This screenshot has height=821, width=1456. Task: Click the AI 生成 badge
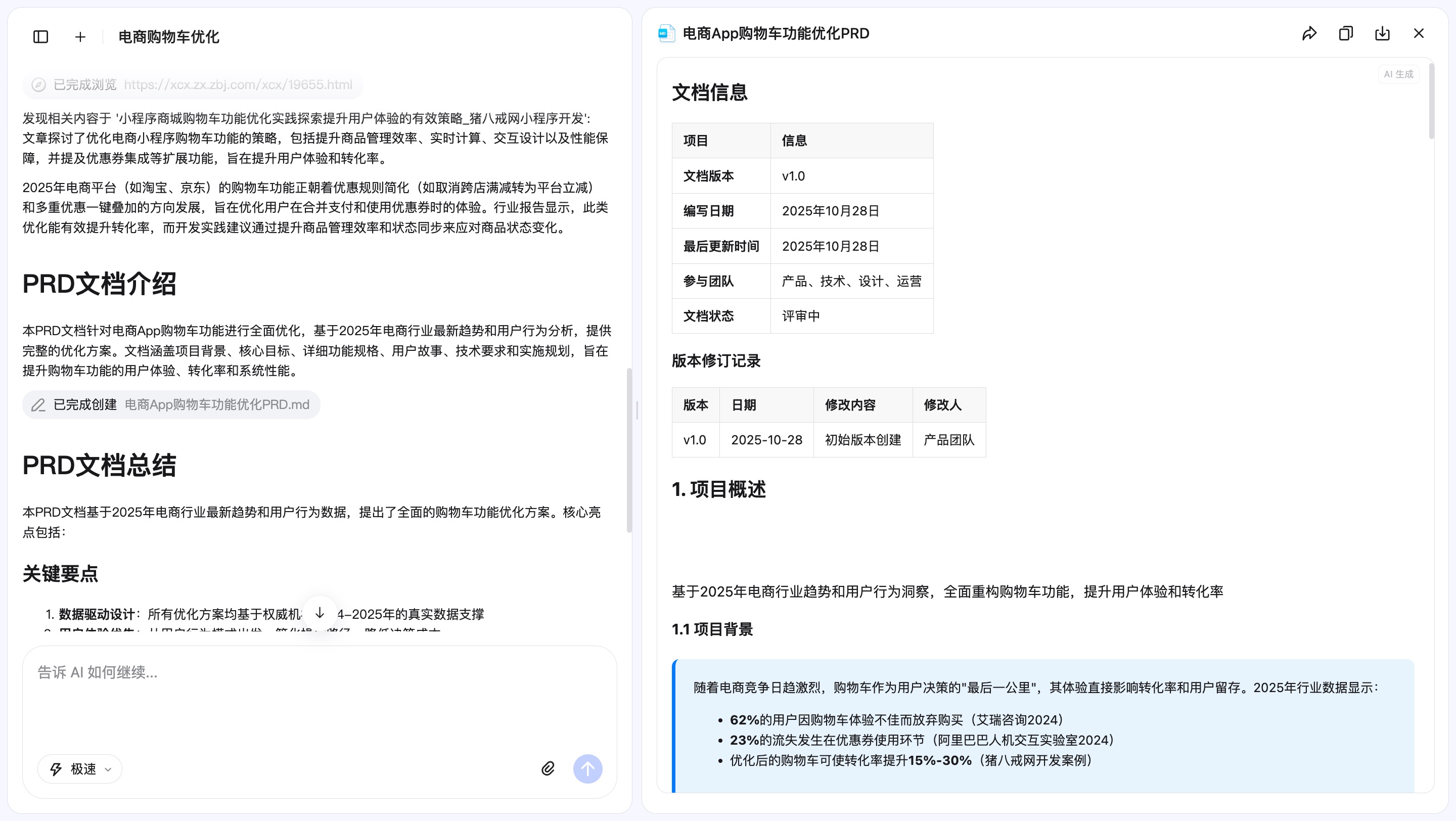coord(1398,74)
